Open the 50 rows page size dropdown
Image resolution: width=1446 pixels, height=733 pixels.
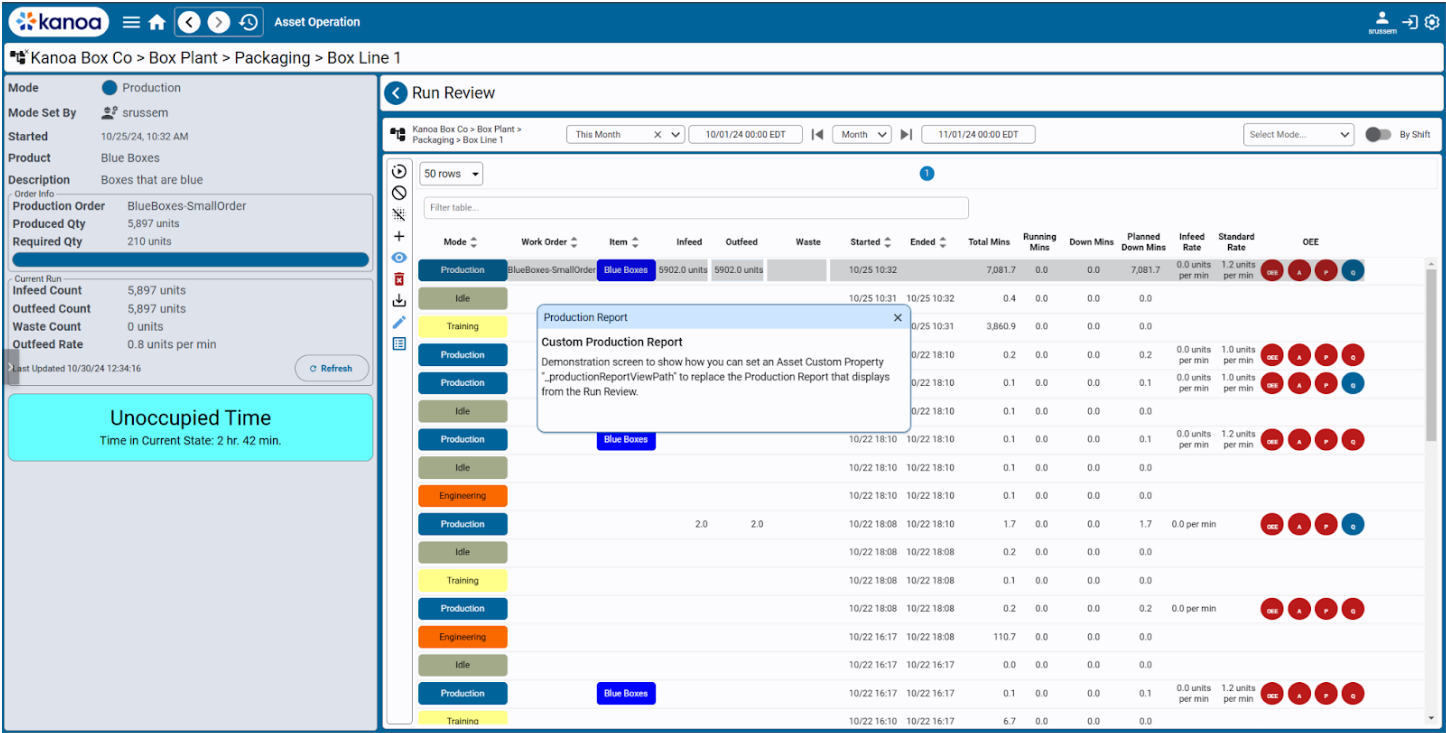coord(450,174)
